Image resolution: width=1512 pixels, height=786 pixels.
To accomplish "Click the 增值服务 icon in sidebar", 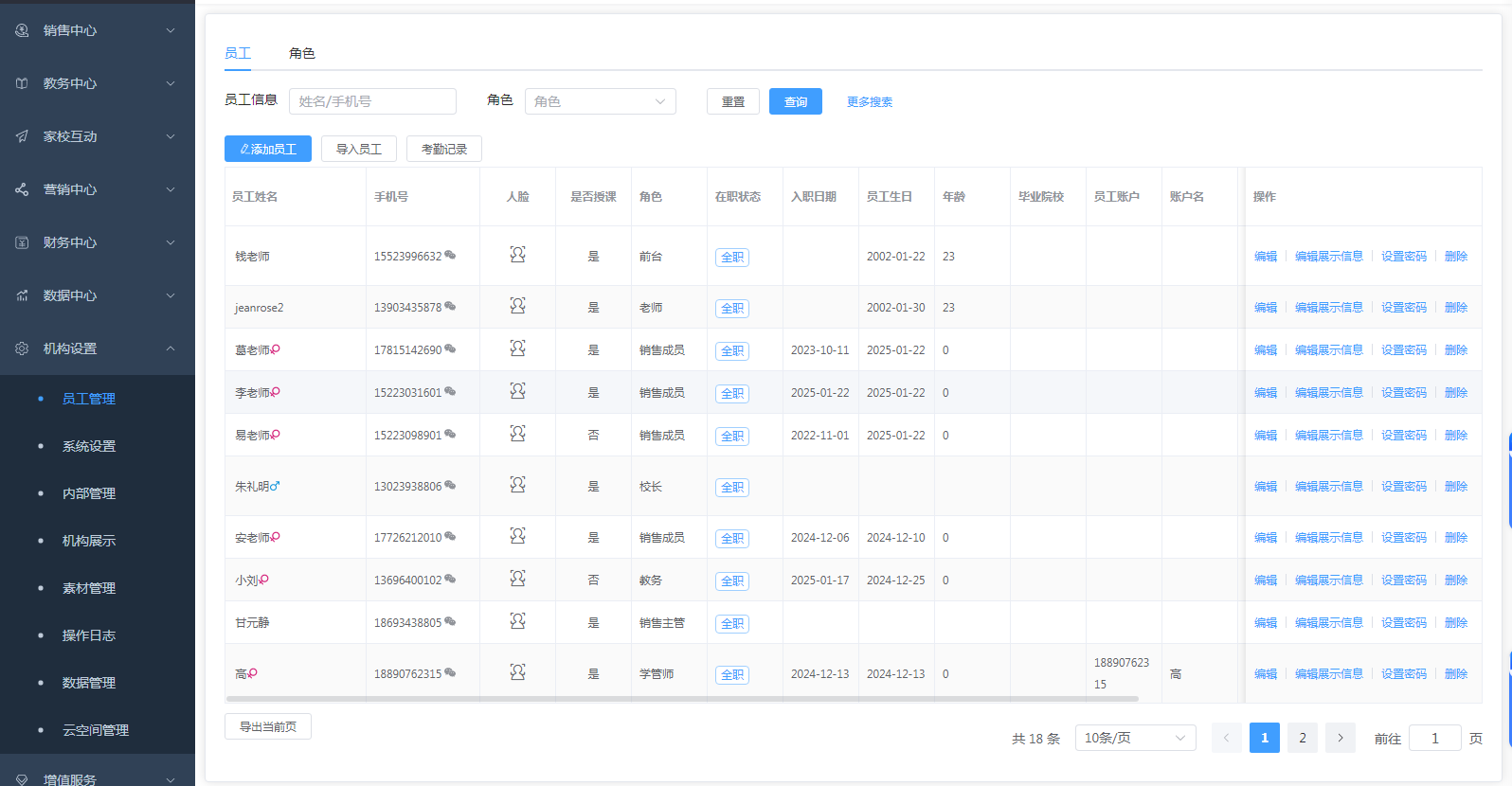I will coord(22,780).
